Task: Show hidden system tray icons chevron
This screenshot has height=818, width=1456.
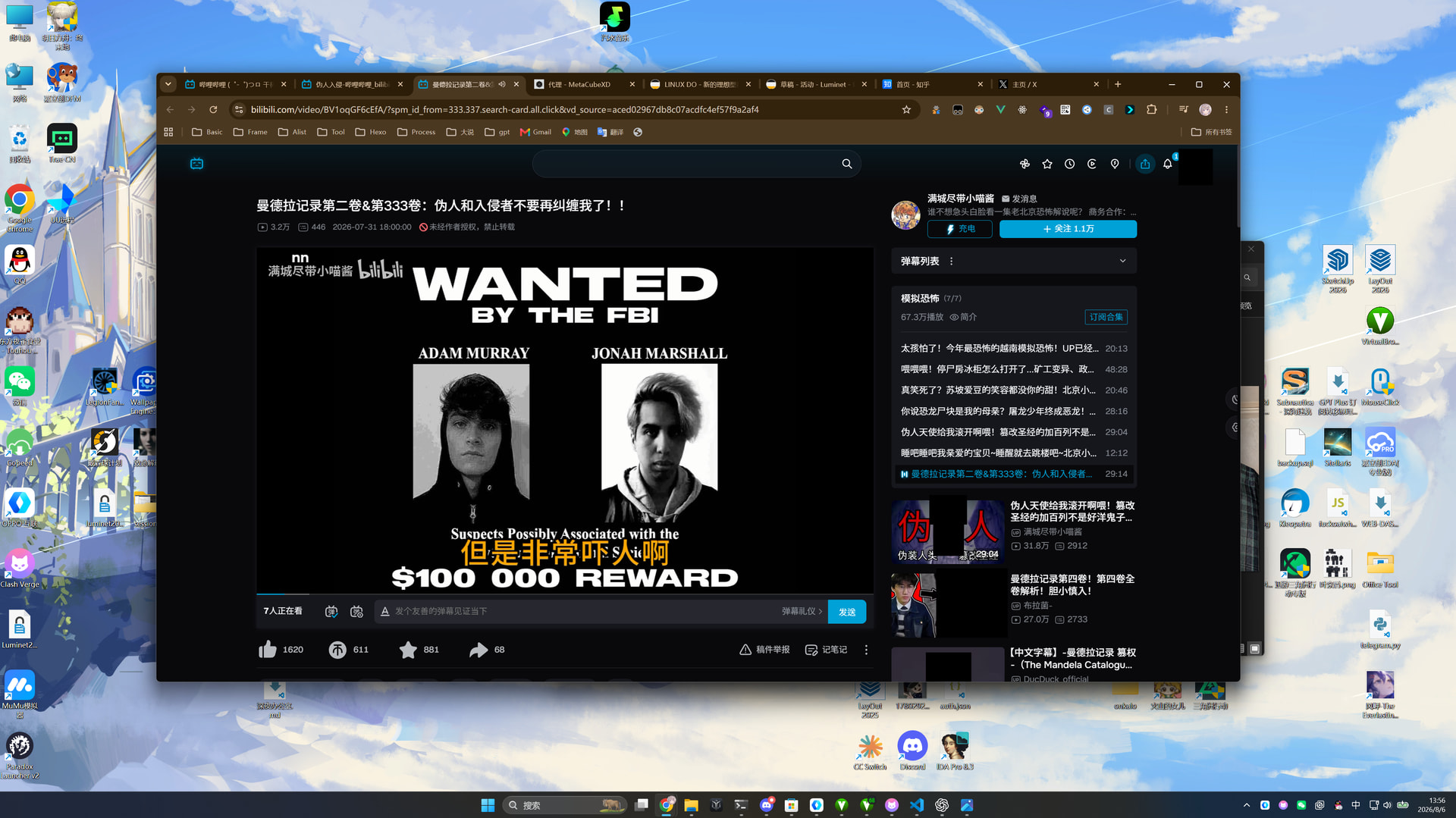Action: (x=1246, y=805)
